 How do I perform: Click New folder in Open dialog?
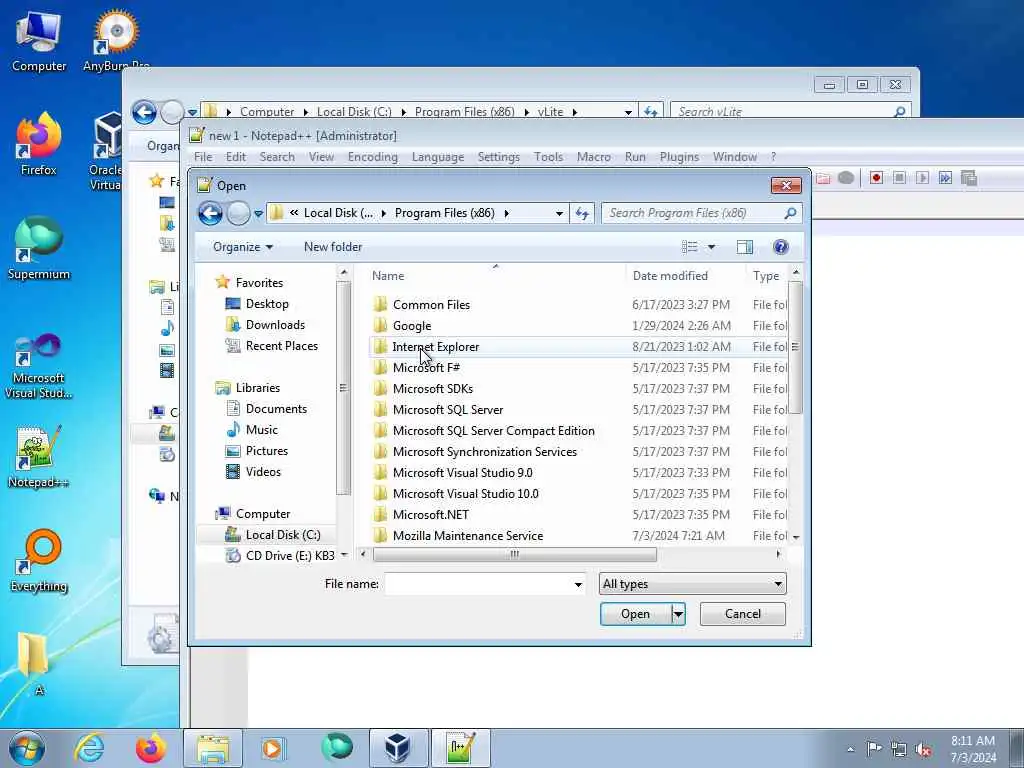pos(332,247)
